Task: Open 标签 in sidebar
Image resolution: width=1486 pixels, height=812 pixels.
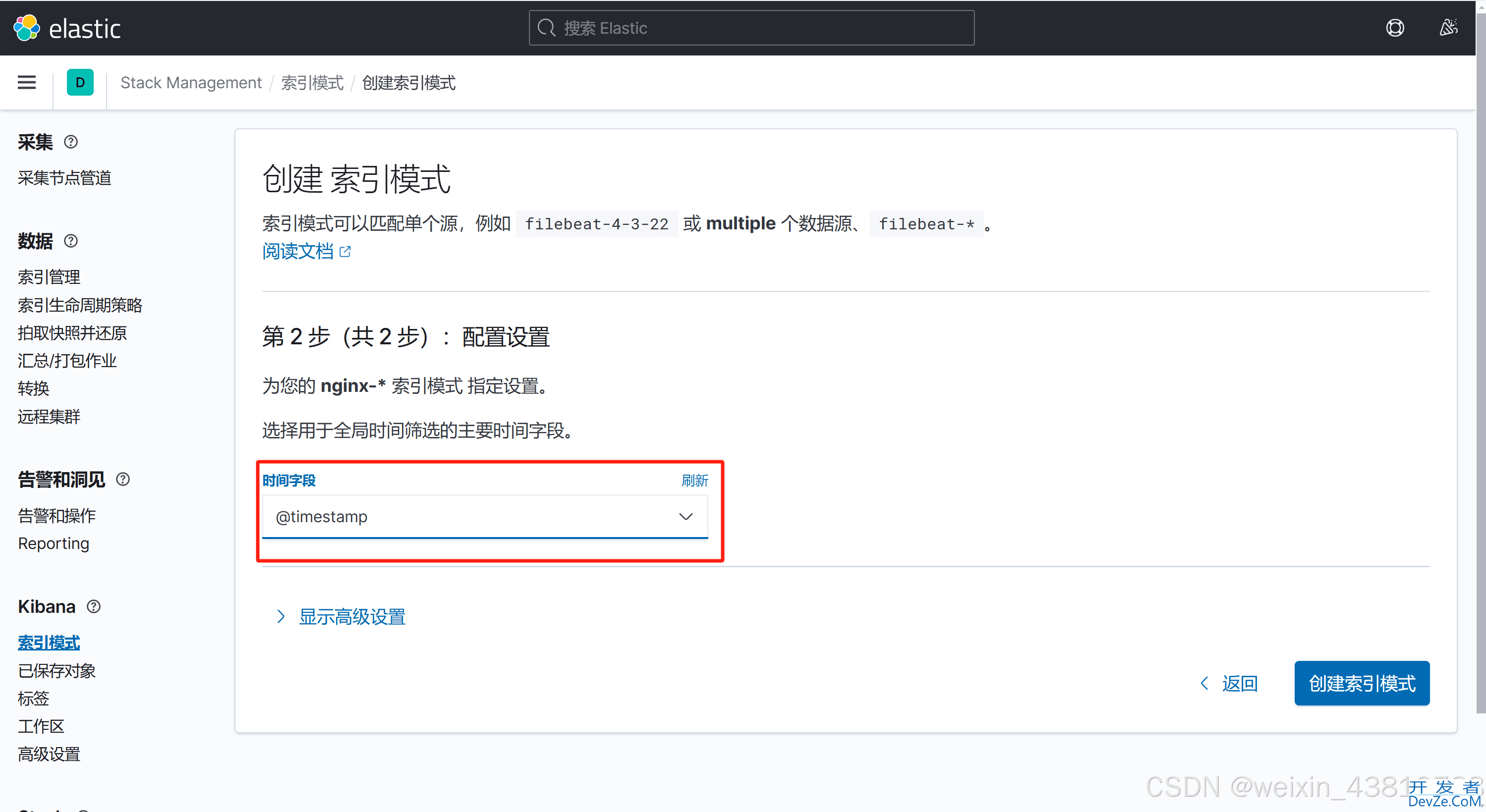Action: pyautogui.click(x=34, y=699)
